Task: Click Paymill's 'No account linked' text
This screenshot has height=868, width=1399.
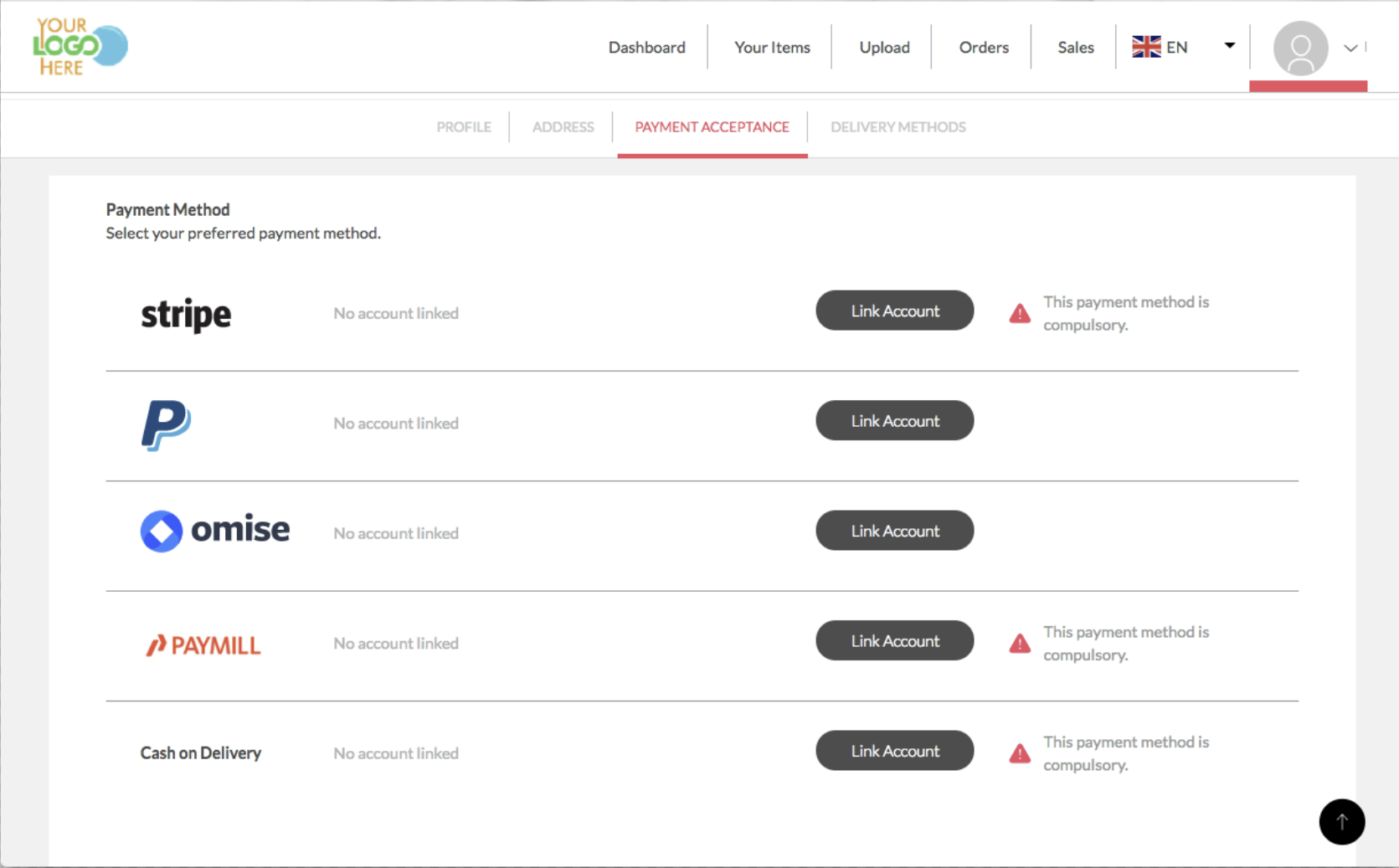Action: pyautogui.click(x=396, y=644)
